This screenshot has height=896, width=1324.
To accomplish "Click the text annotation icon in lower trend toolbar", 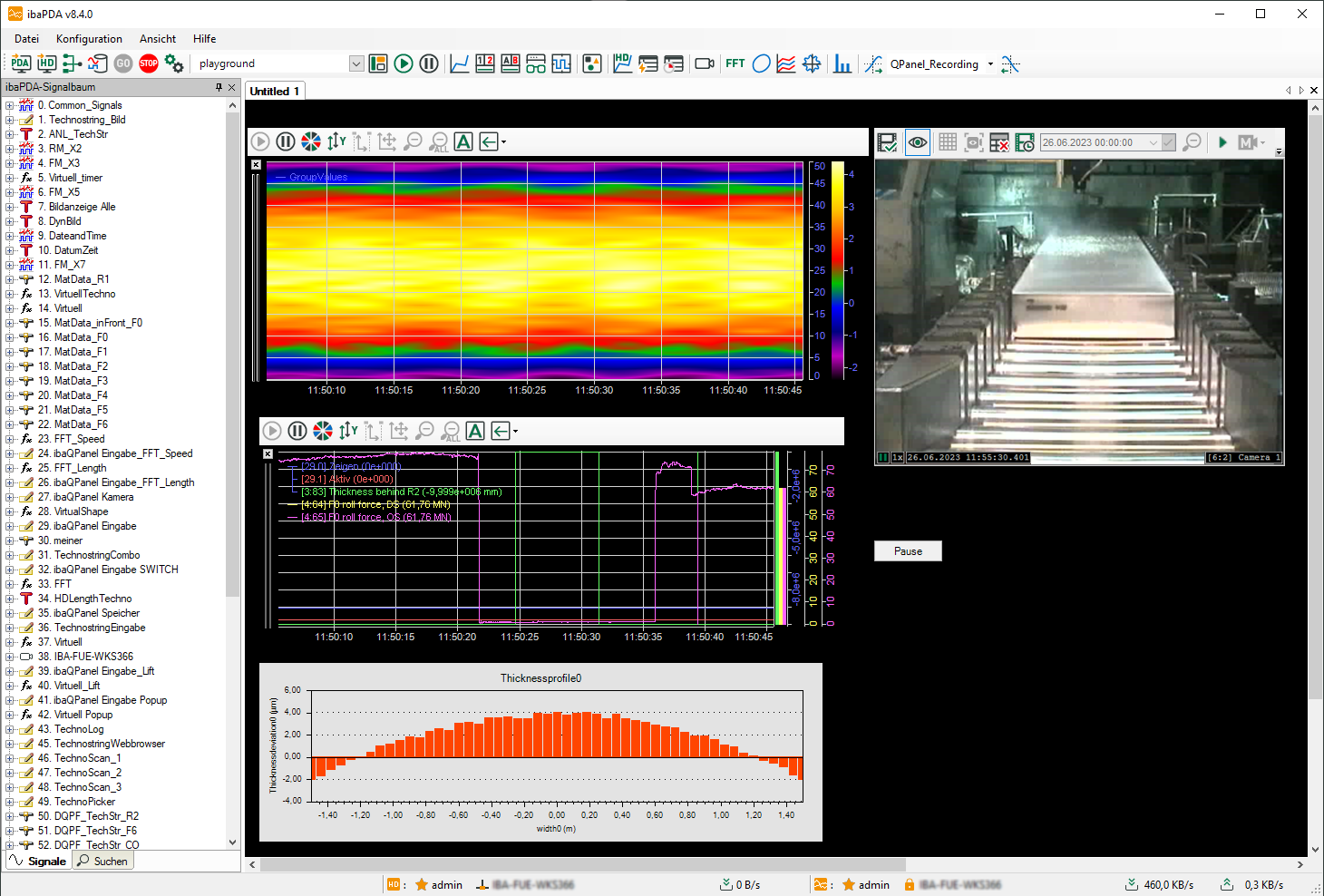I will pyautogui.click(x=475, y=431).
